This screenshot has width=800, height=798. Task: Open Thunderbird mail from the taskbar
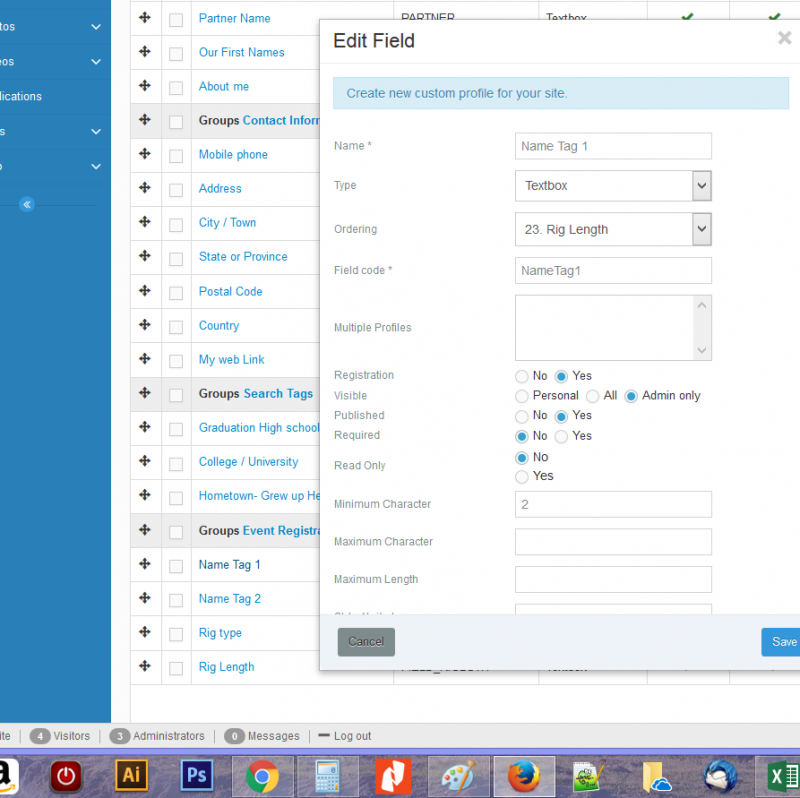click(x=720, y=775)
